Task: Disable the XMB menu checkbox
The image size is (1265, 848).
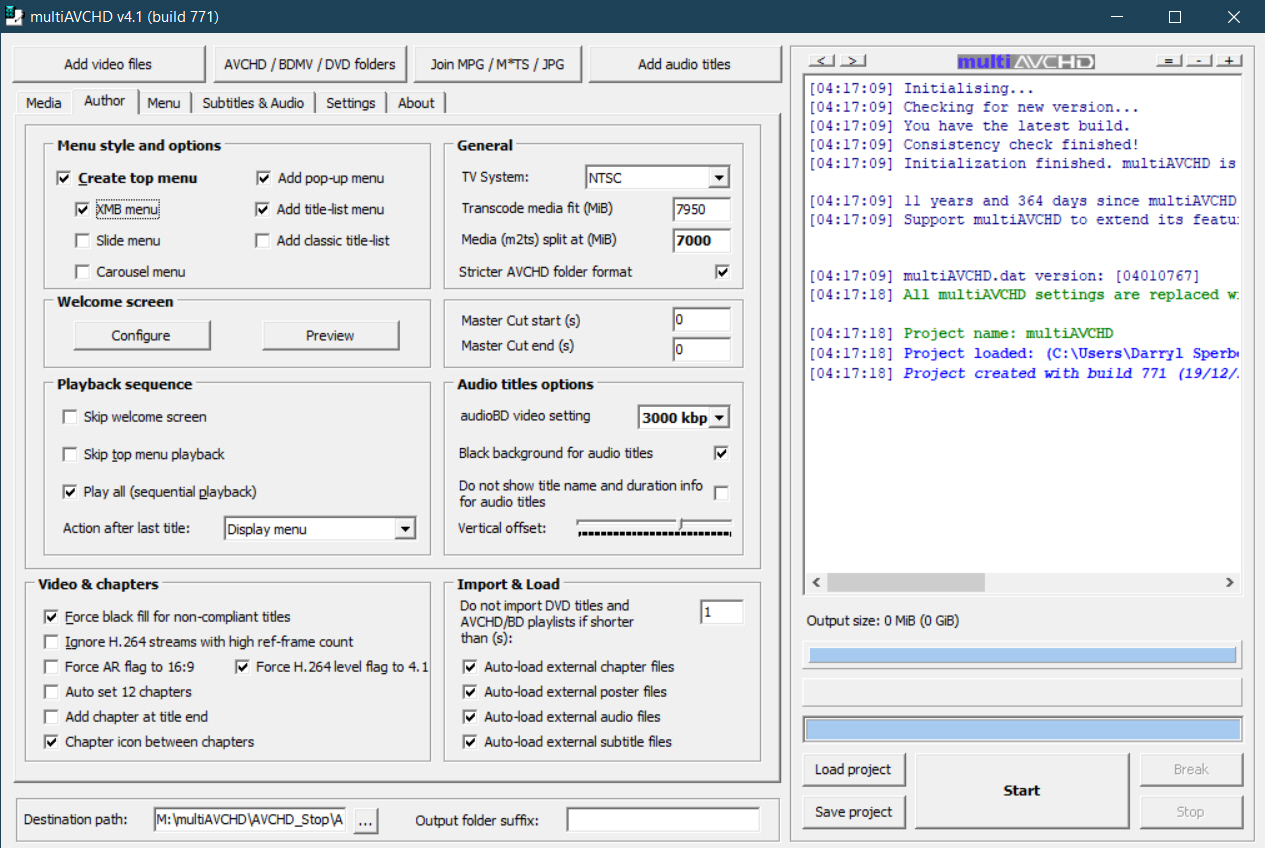Action: [82, 210]
